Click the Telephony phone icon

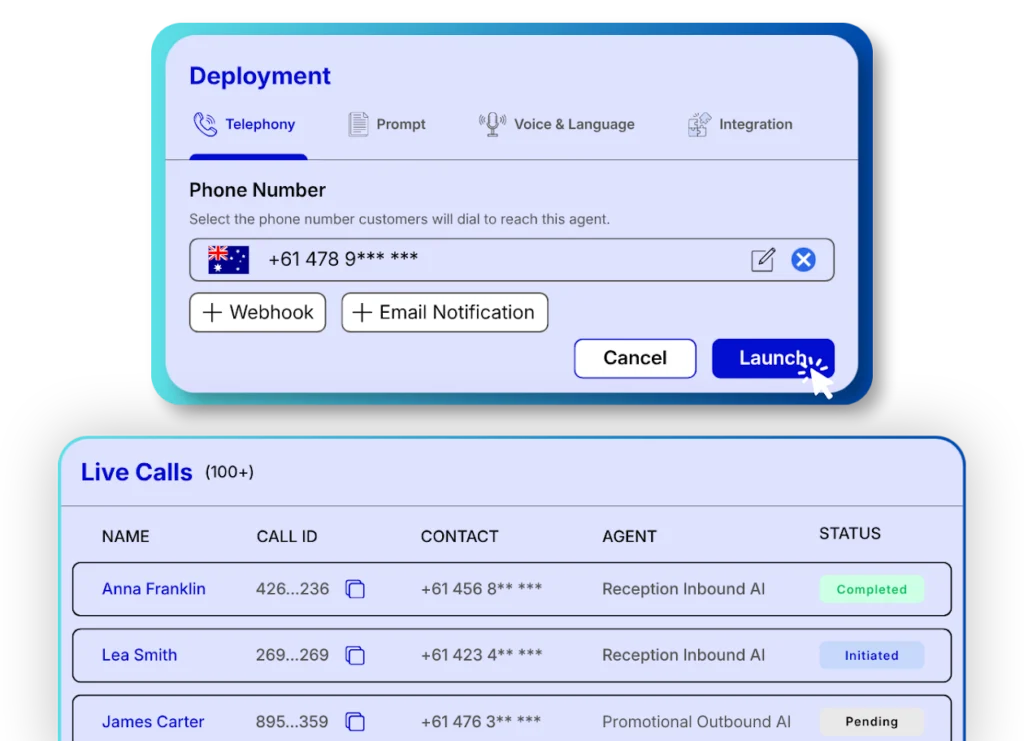click(x=205, y=124)
